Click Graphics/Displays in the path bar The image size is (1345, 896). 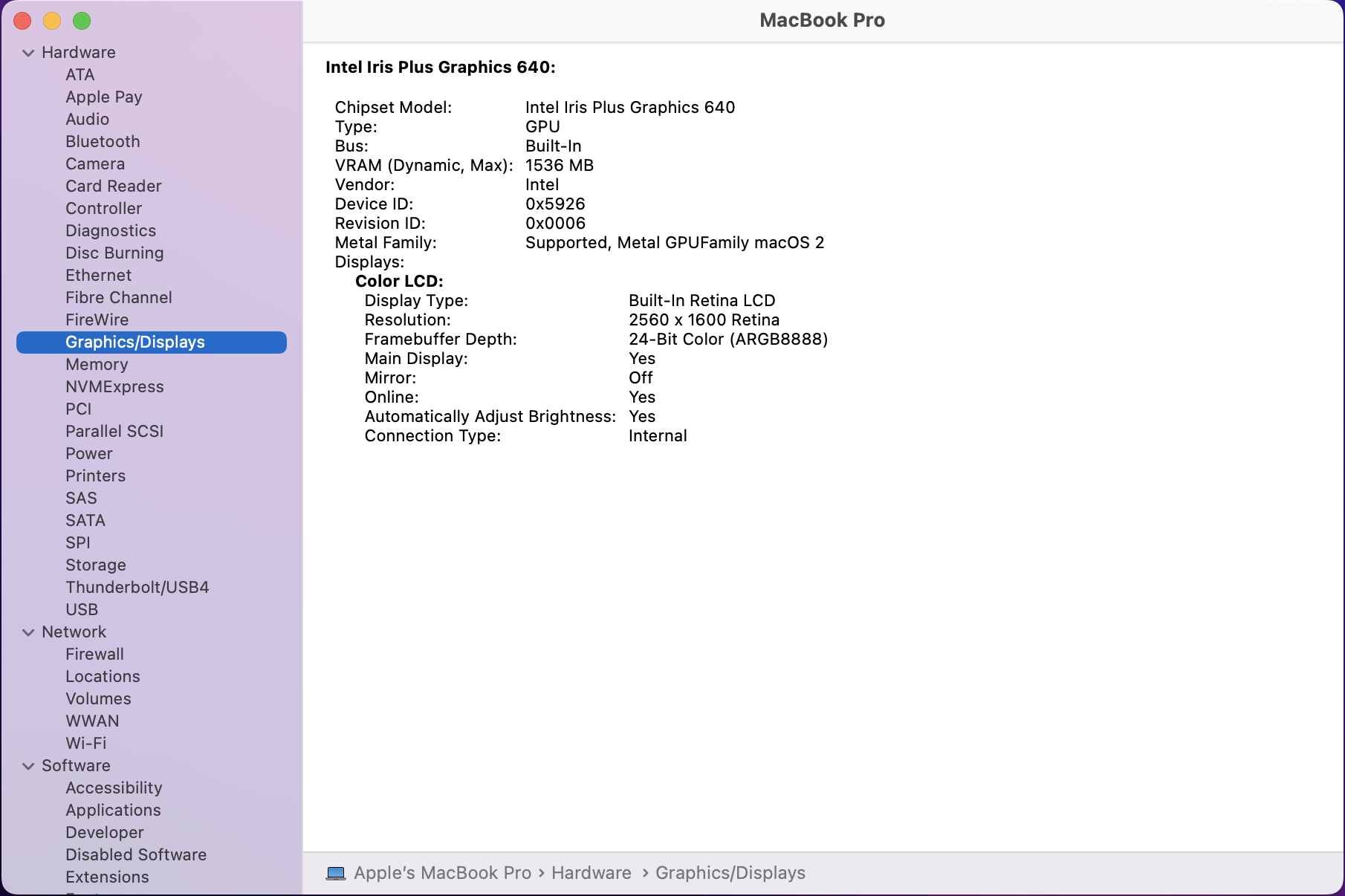[730, 873]
